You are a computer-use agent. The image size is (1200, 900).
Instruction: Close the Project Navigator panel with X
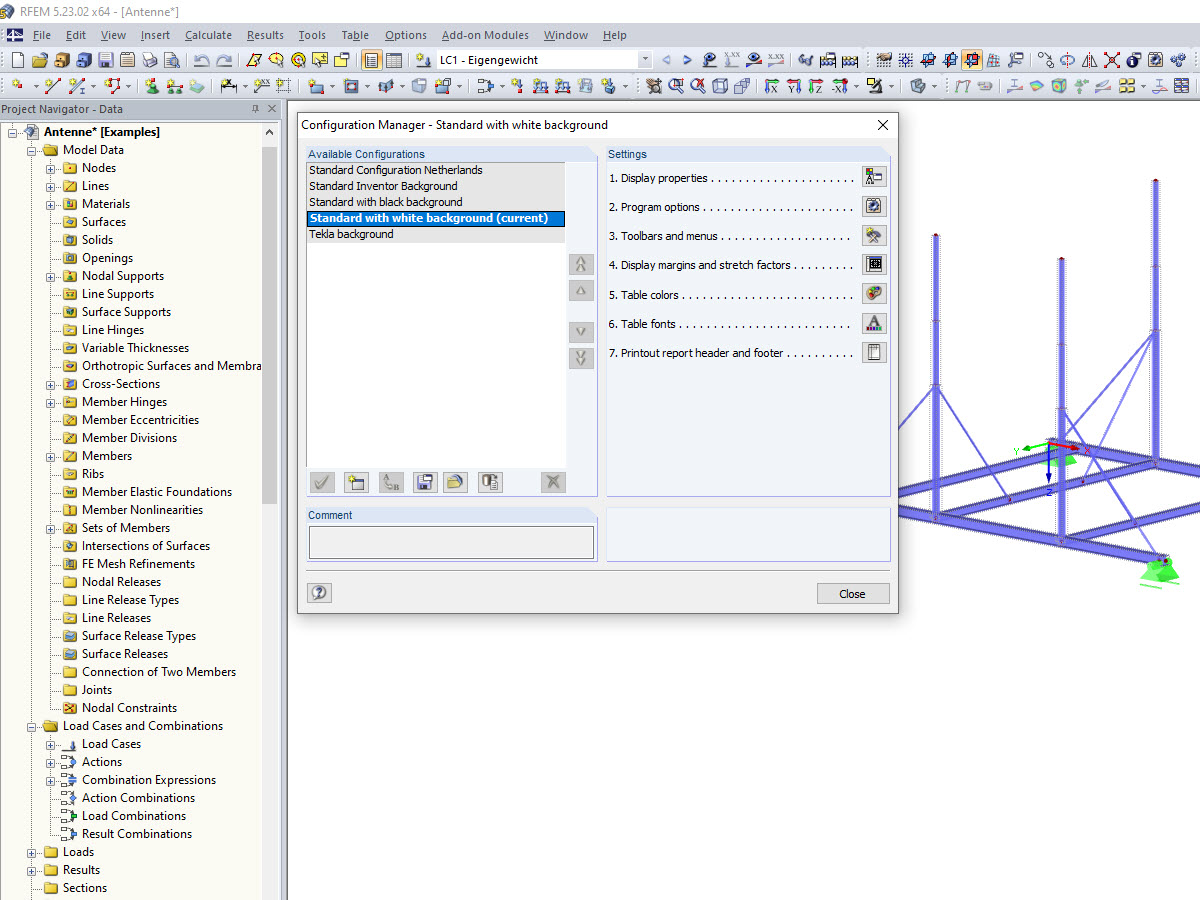[x=273, y=109]
